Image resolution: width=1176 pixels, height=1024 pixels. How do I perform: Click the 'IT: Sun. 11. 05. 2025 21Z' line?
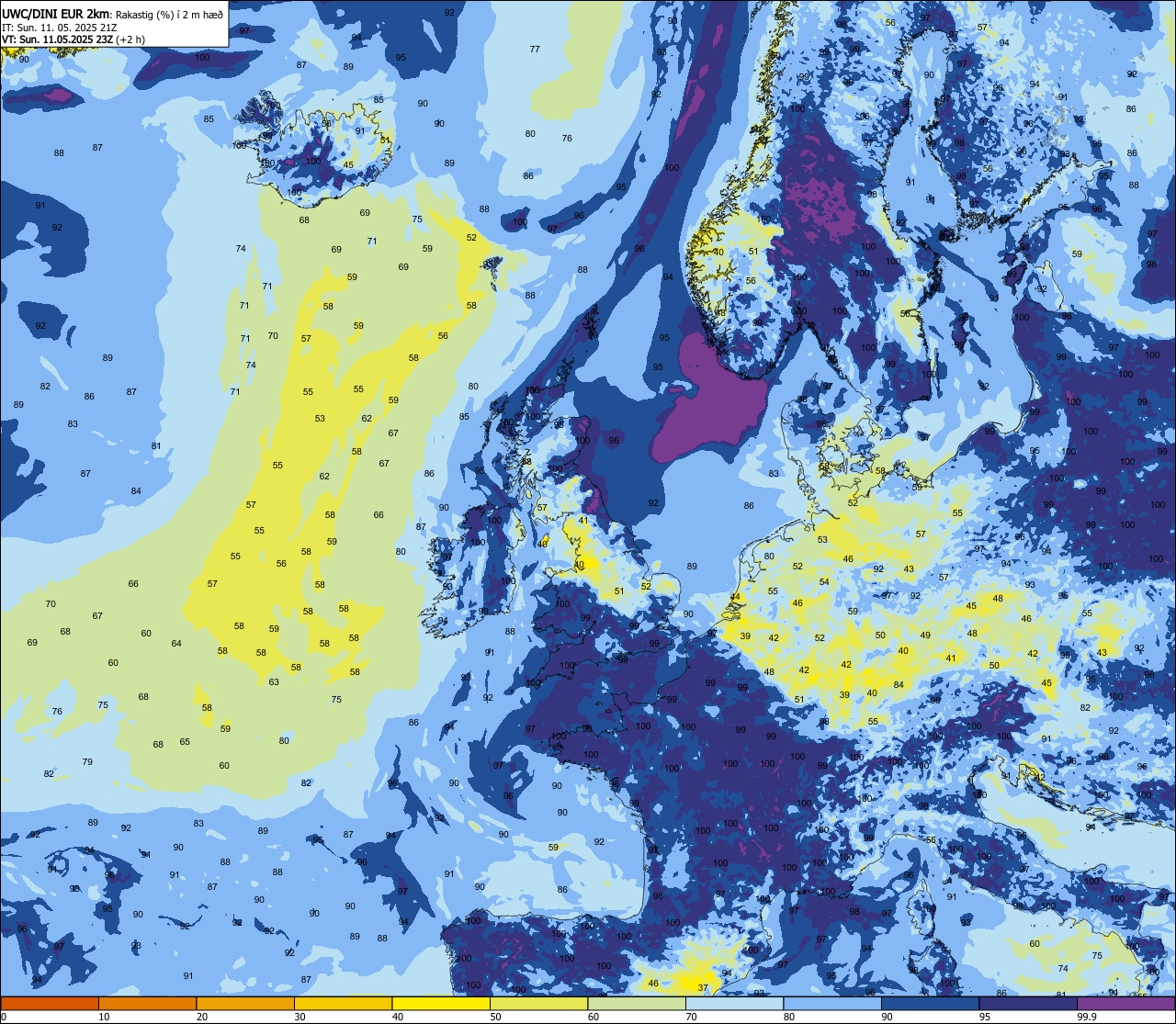click(x=59, y=27)
